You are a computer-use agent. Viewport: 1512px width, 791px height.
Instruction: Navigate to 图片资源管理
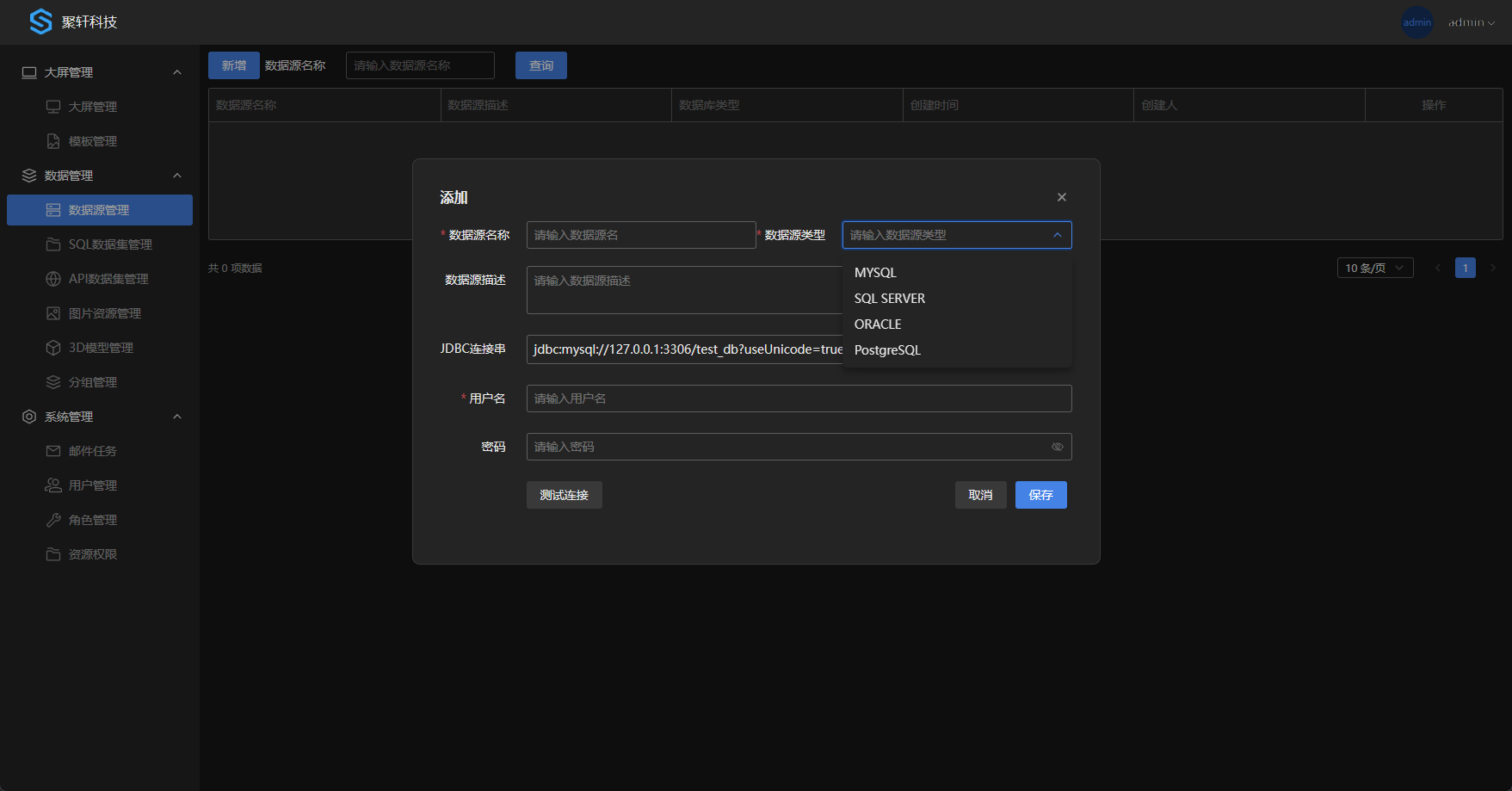click(x=100, y=313)
